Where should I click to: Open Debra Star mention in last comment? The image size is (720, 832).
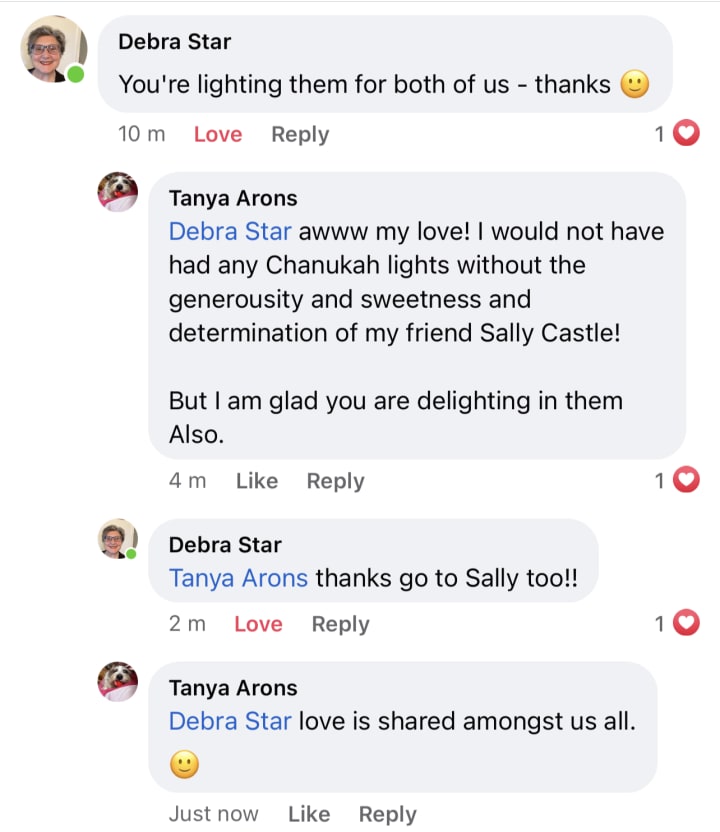coord(230,721)
